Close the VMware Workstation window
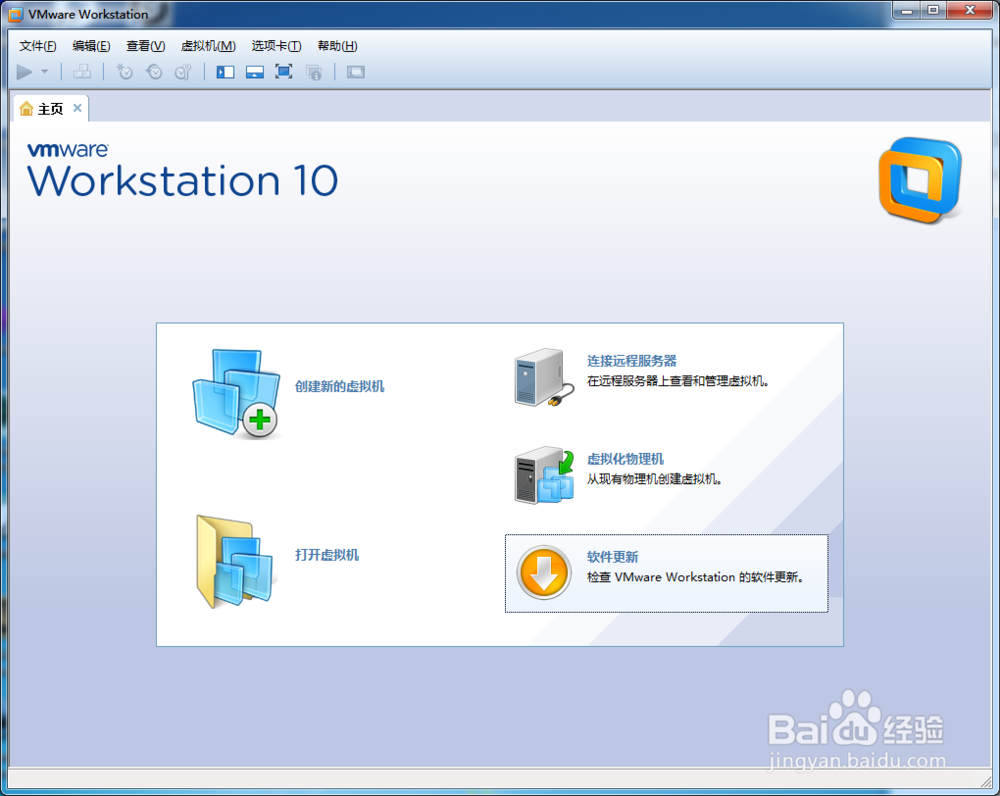Screen dimensions: 1000x796 pyautogui.click(x=970, y=11)
